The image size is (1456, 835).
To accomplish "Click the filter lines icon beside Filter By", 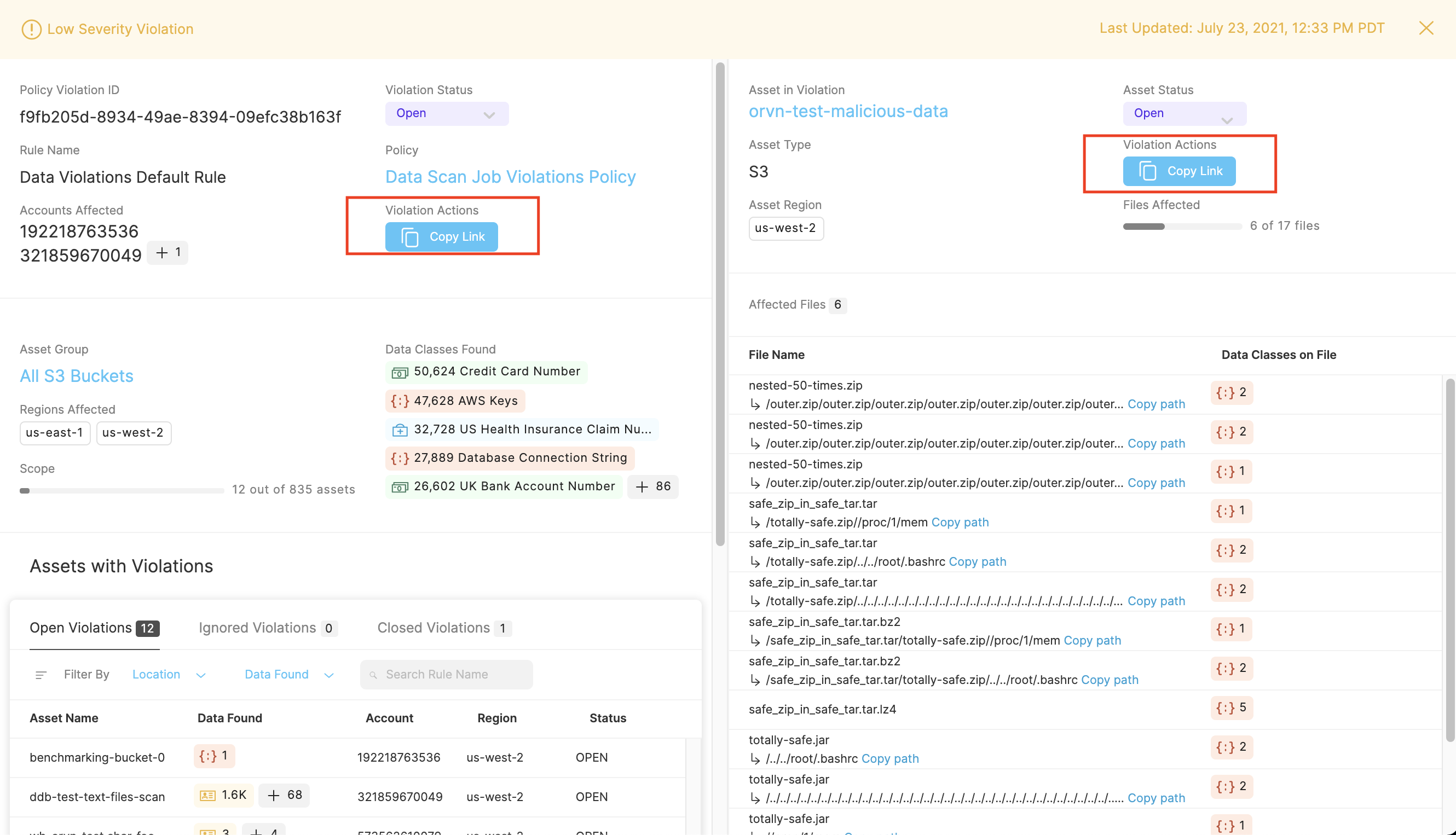I will pyautogui.click(x=41, y=675).
